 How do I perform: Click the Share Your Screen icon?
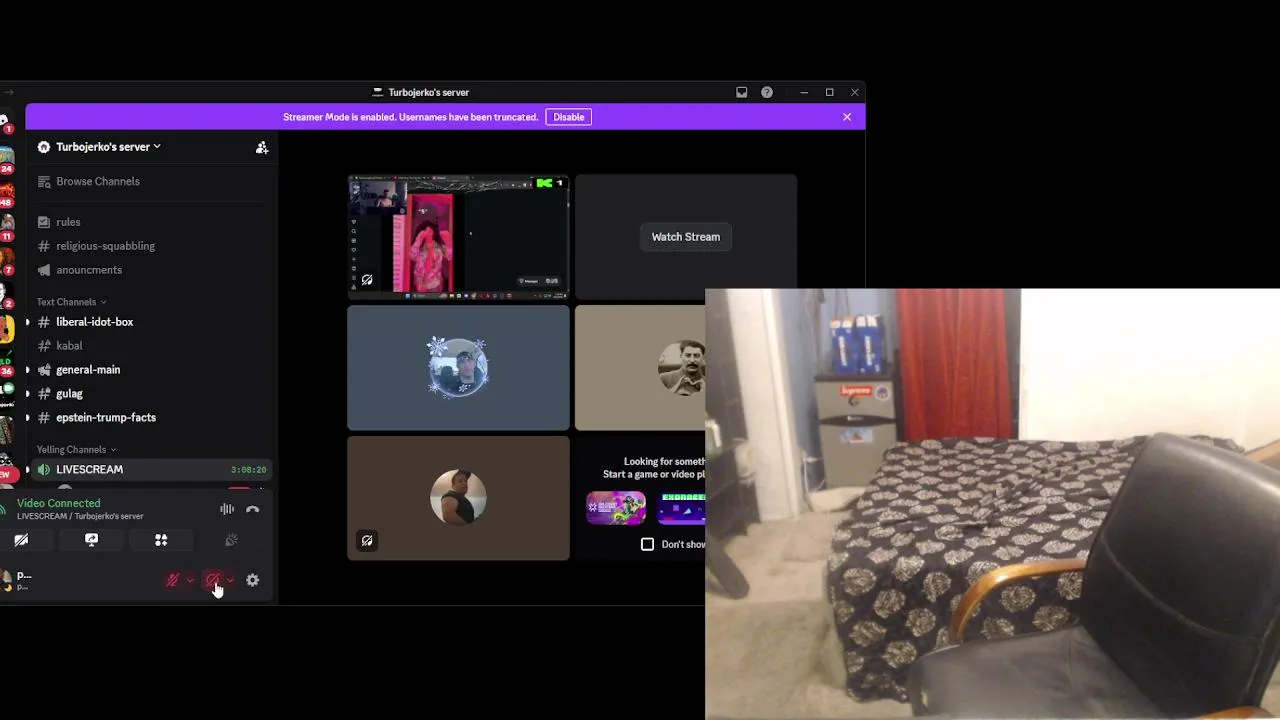[x=91, y=540]
